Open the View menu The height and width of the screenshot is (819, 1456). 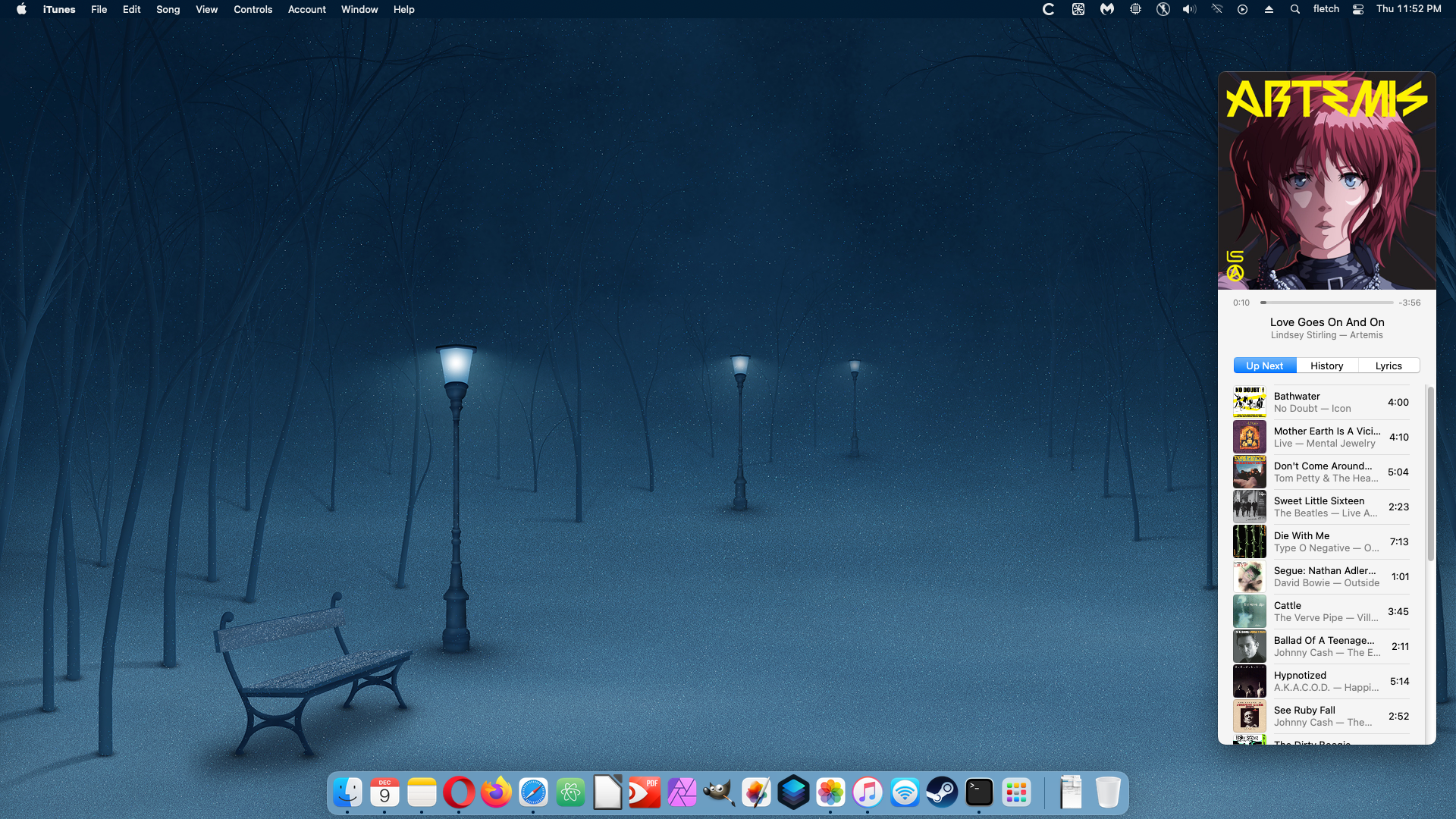(207, 9)
